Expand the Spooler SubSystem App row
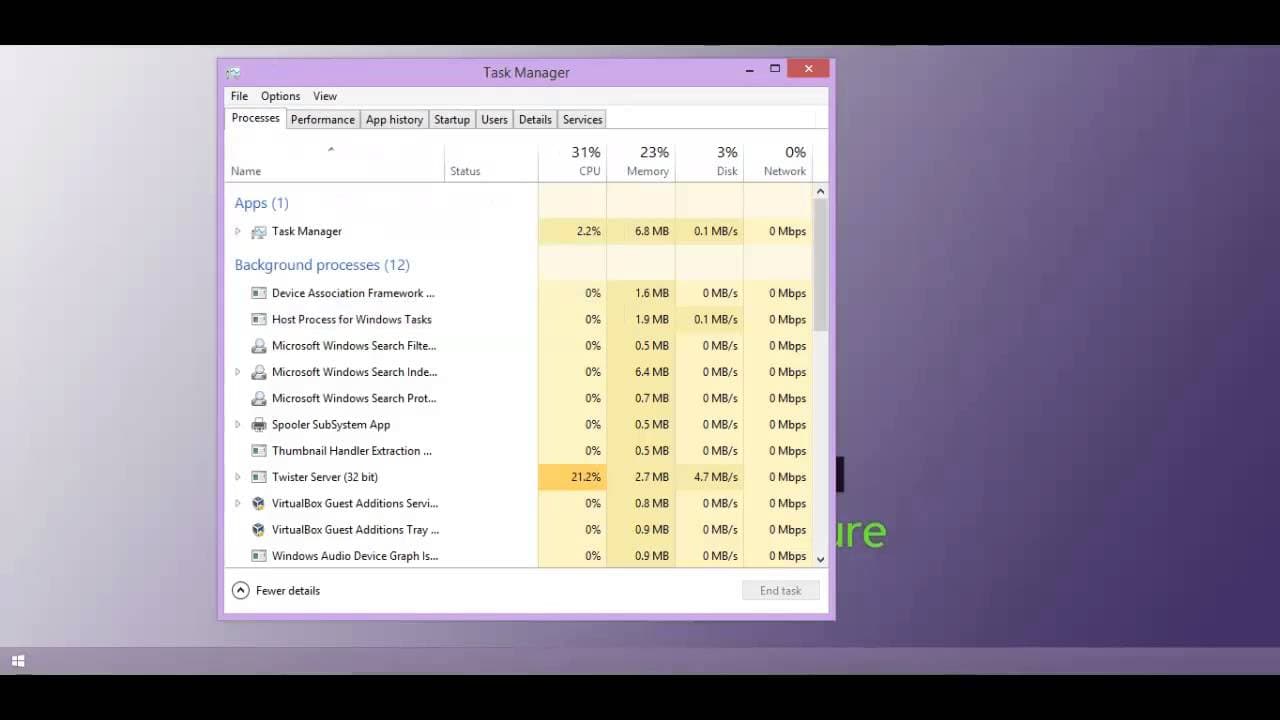Screen dimensions: 1280x720 (x=238, y=424)
